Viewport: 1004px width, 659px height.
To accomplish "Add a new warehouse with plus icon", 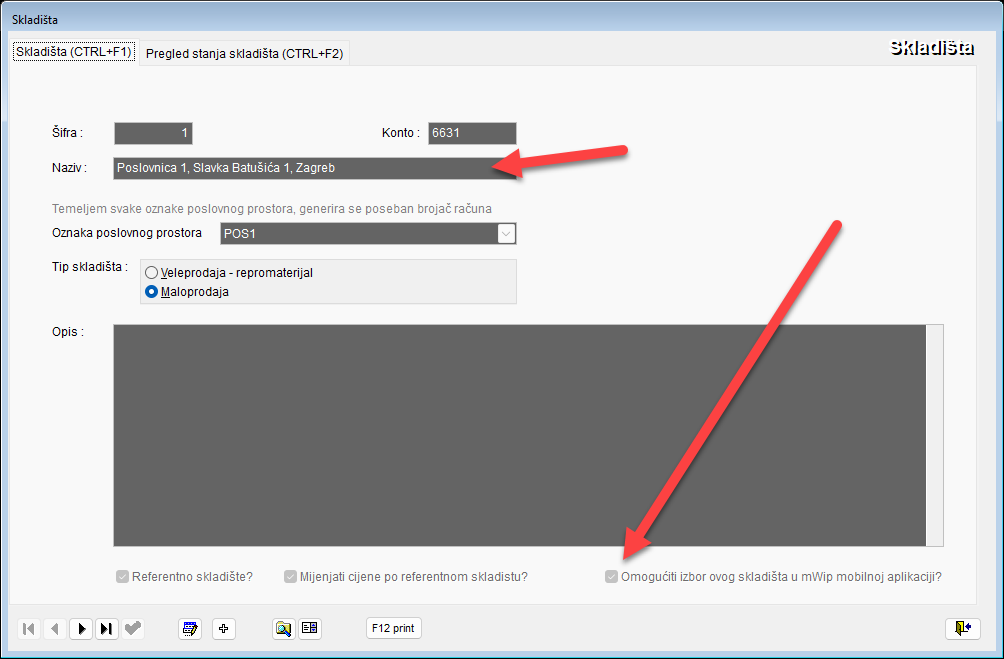I will (224, 629).
